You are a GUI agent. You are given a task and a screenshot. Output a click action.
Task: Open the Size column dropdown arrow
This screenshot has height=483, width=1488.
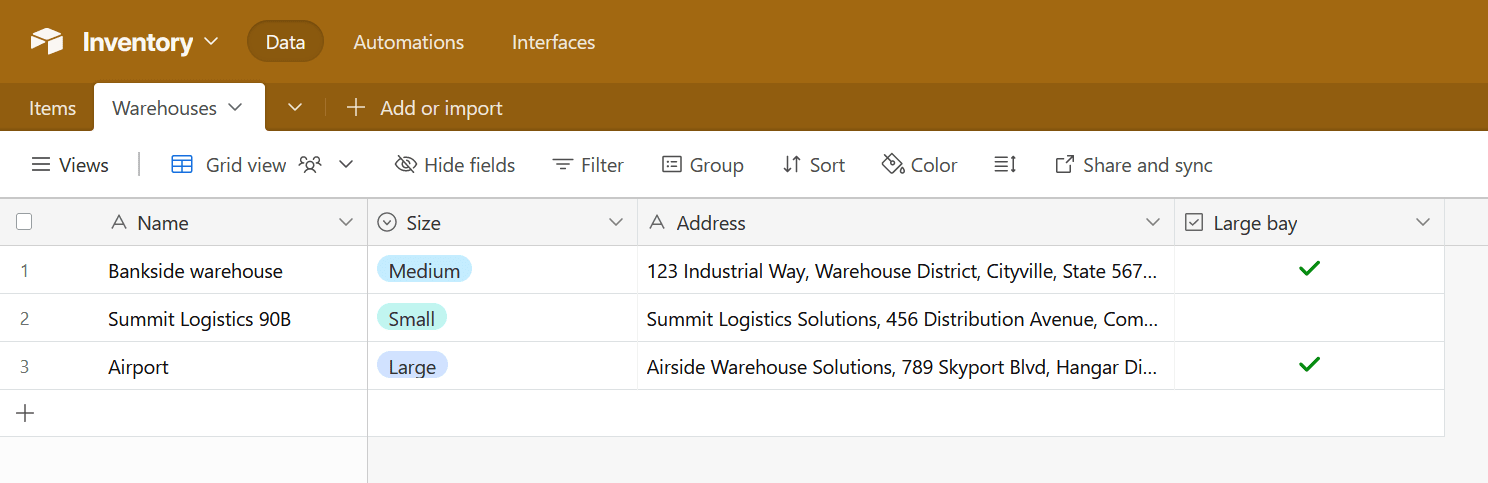616,222
